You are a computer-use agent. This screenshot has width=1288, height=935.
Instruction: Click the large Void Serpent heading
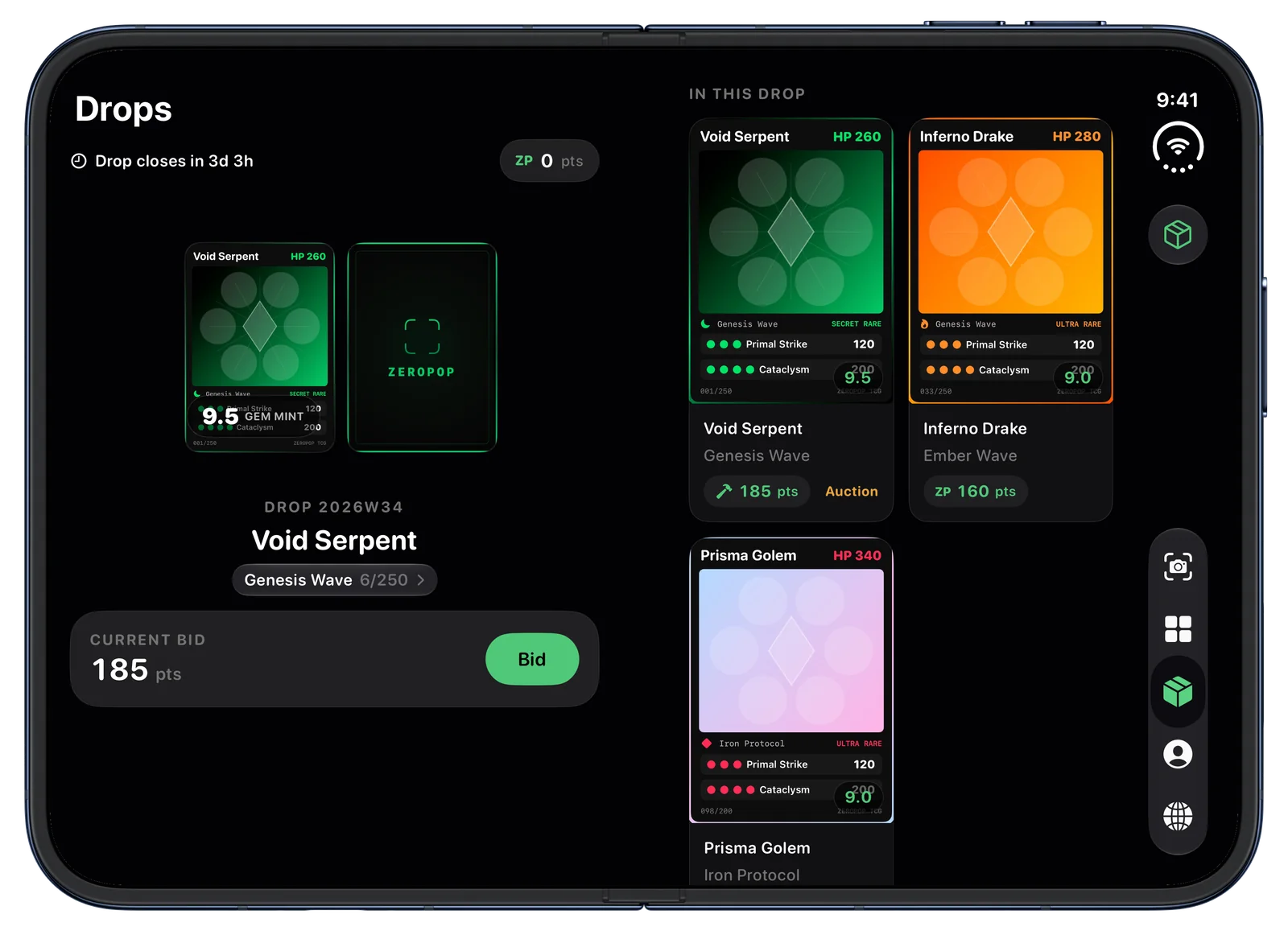334,541
